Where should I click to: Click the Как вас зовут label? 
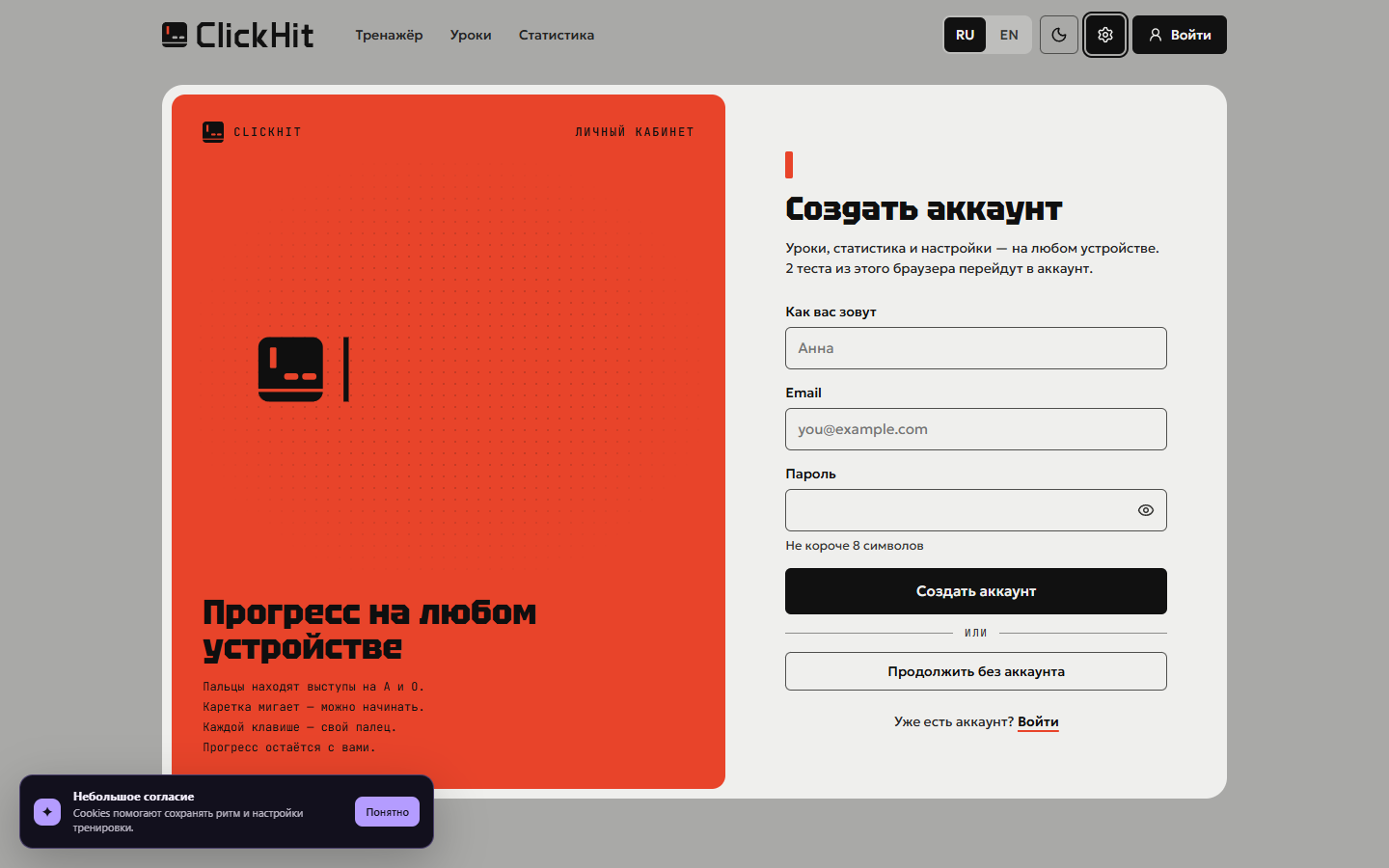(x=831, y=312)
